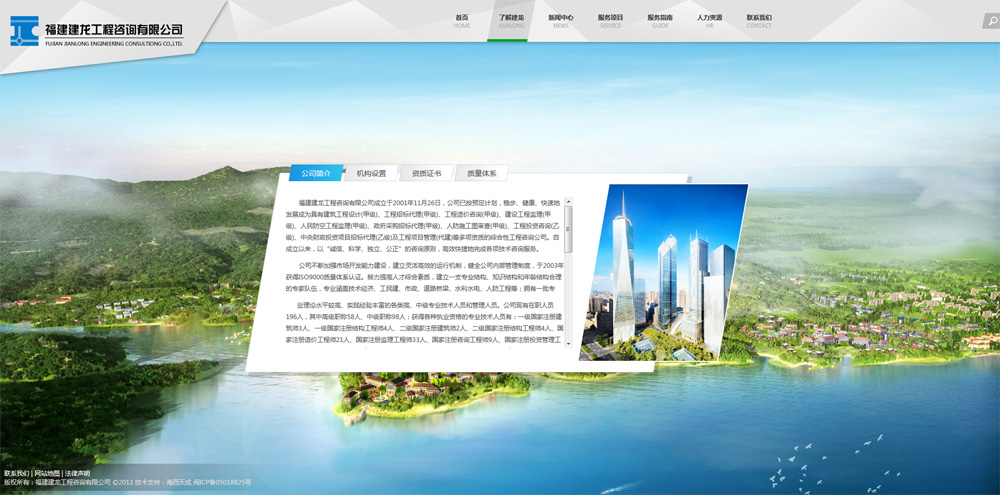Click the Jianlong company logo icon
The image size is (1000, 495).
pyautogui.click(x=24, y=32)
